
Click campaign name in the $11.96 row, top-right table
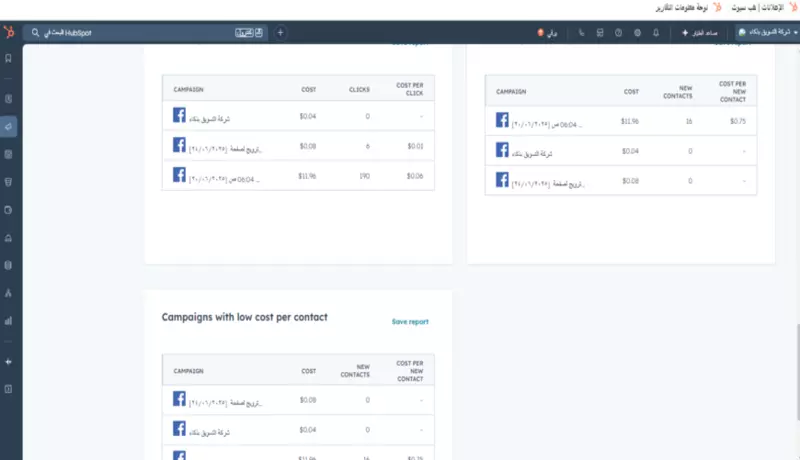coord(546,124)
